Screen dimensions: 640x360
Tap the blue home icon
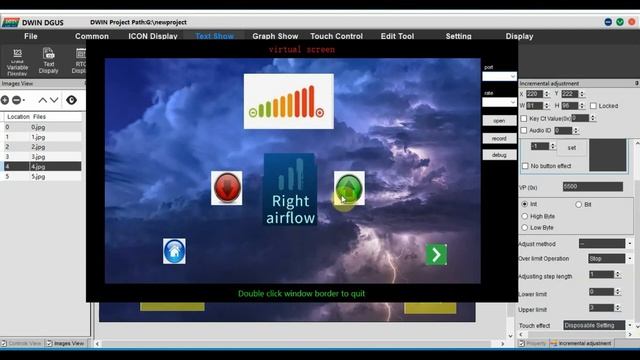pos(174,251)
